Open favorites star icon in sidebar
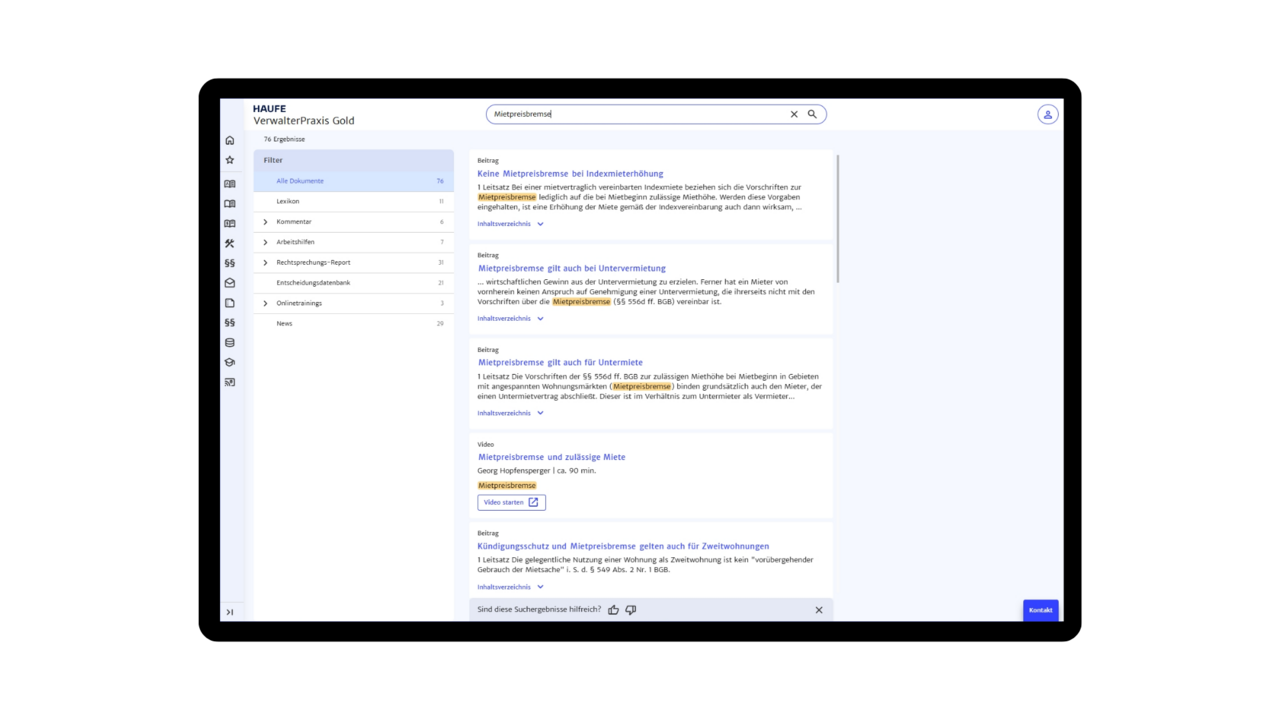 point(230,160)
